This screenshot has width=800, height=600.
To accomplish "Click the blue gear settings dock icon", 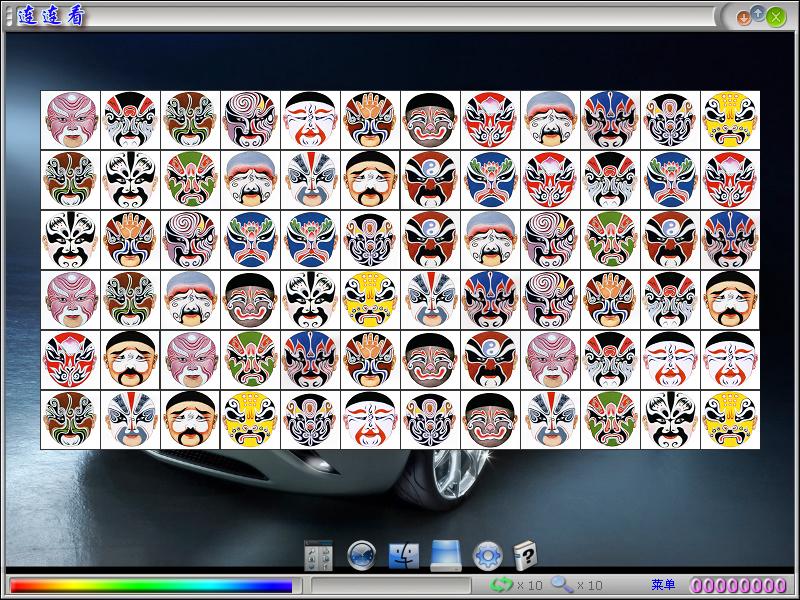I will coord(487,555).
